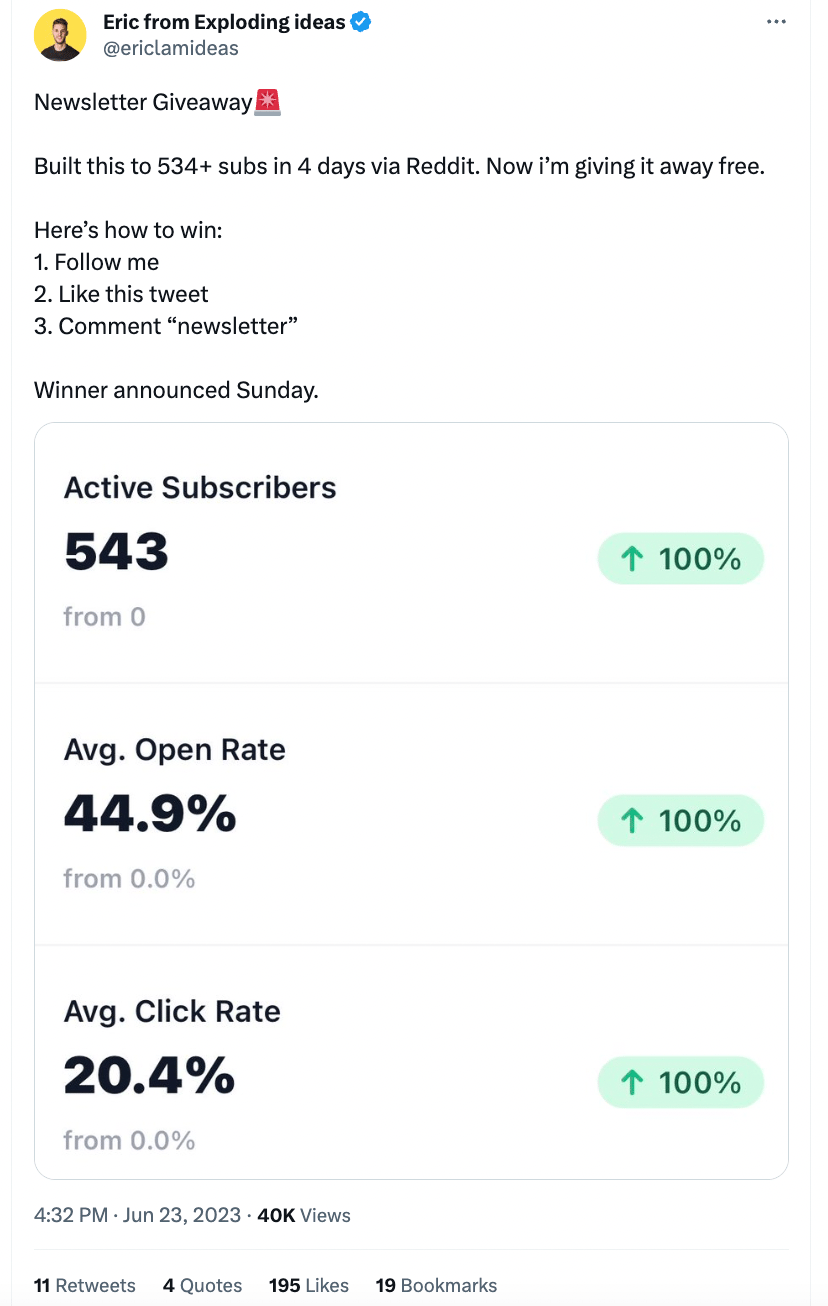The image size is (828, 1306).
Task: Show the 4 Quotes list
Action: (x=202, y=1286)
